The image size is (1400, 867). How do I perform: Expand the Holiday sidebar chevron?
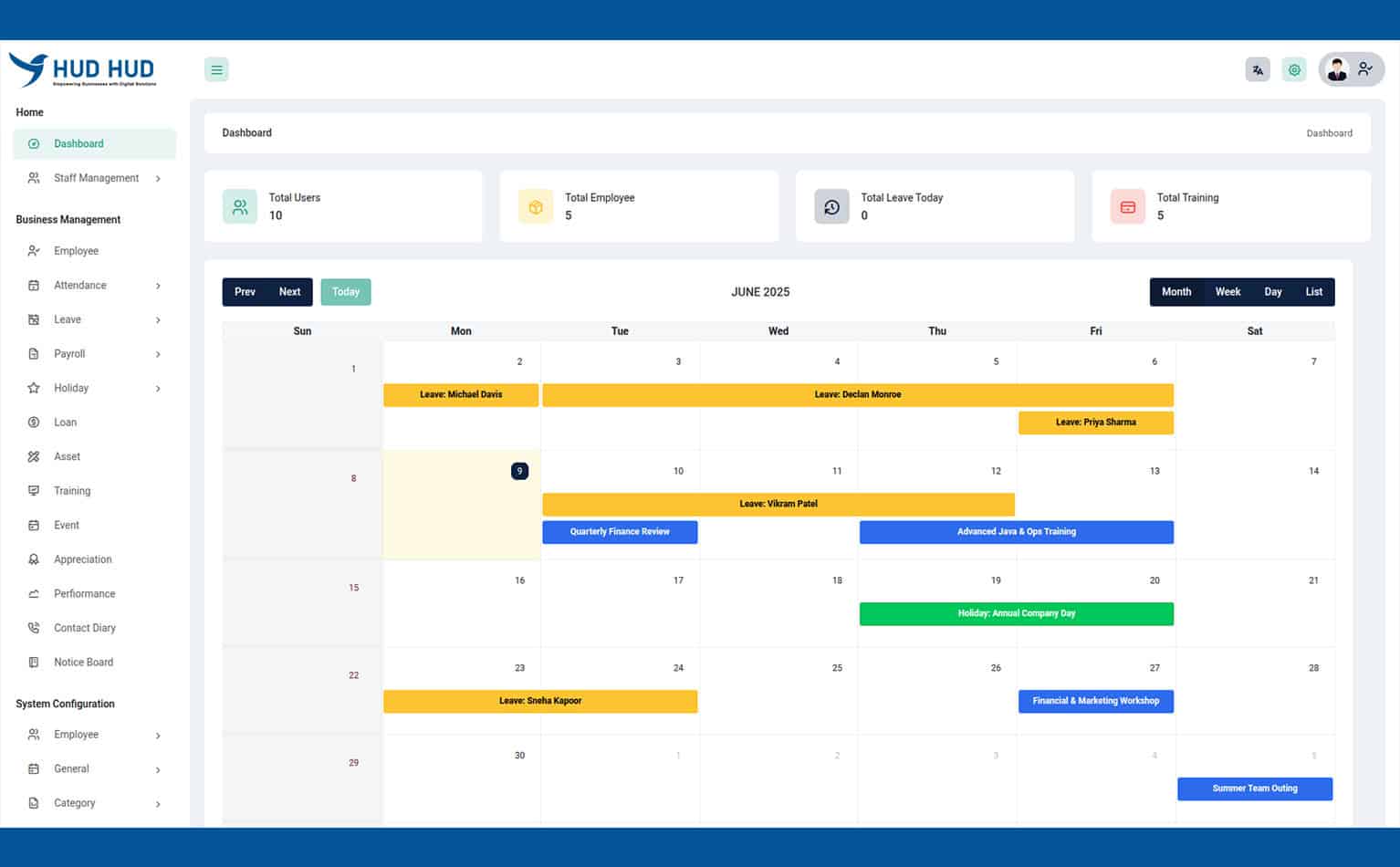tap(158, 389)
